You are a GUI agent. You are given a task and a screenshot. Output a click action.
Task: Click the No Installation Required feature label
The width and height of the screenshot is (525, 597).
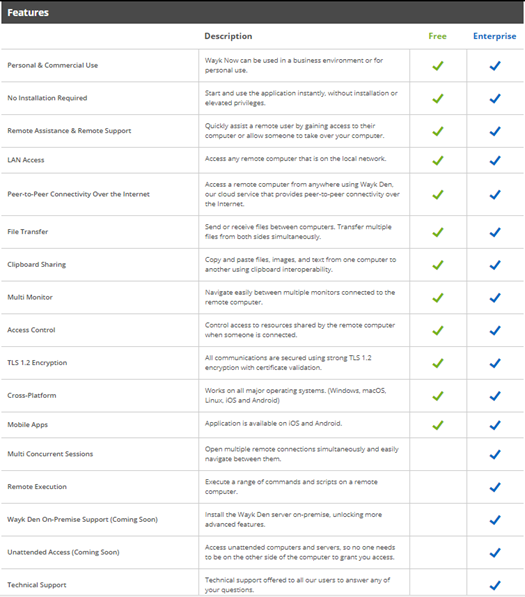pos(47,98)
